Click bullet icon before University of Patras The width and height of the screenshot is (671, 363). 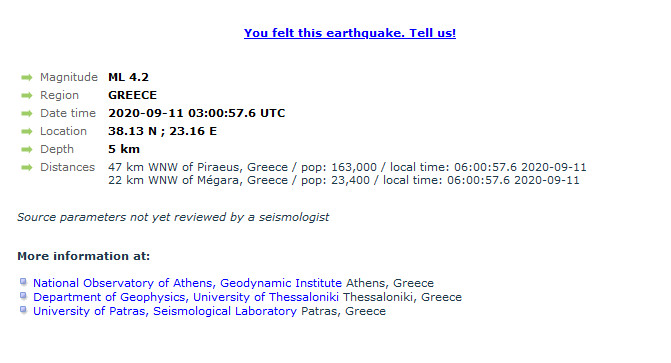pyautogui.click(x=23, y=309)
